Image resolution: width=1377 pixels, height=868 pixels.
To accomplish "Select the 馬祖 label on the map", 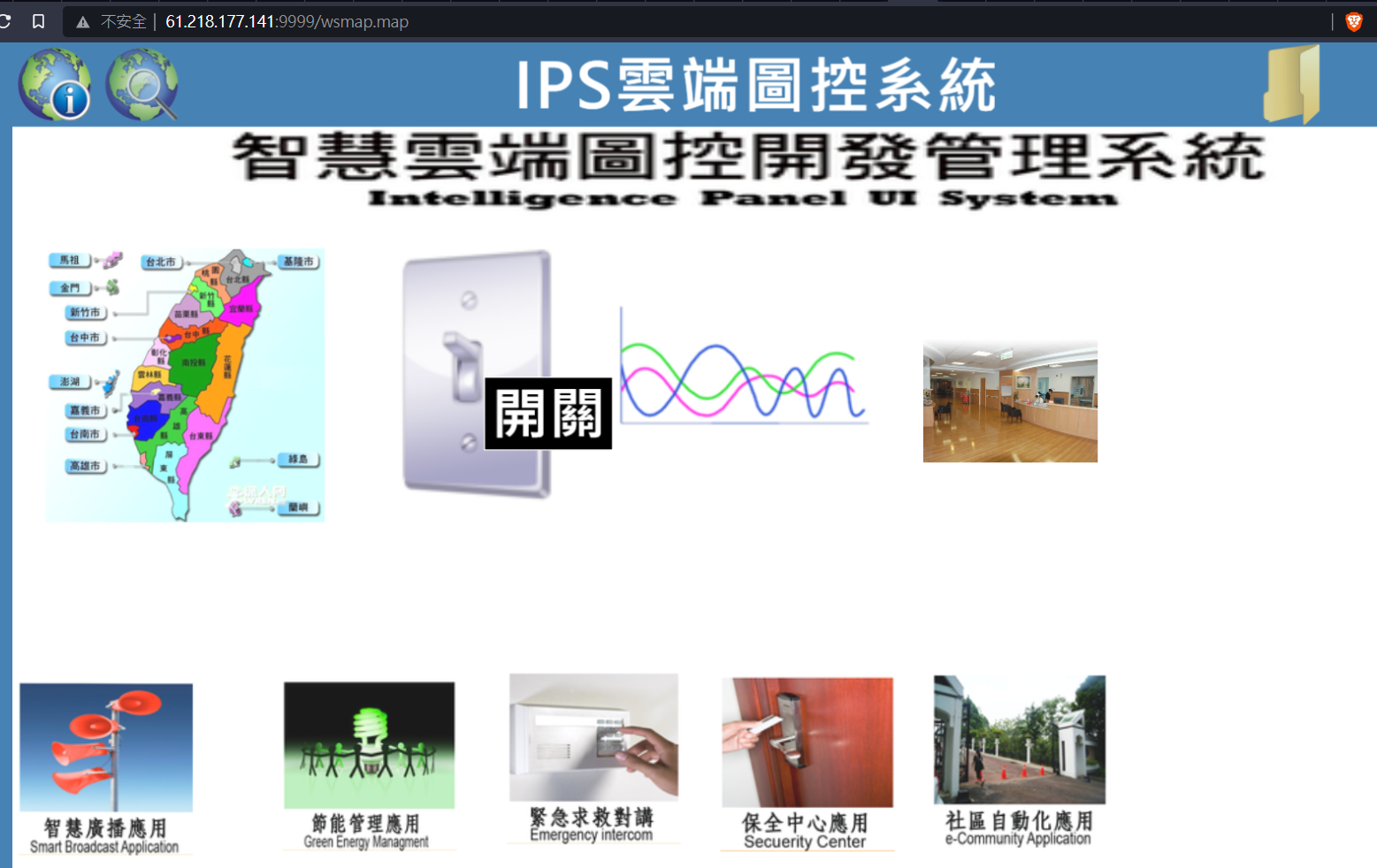I will pos(71,260).
